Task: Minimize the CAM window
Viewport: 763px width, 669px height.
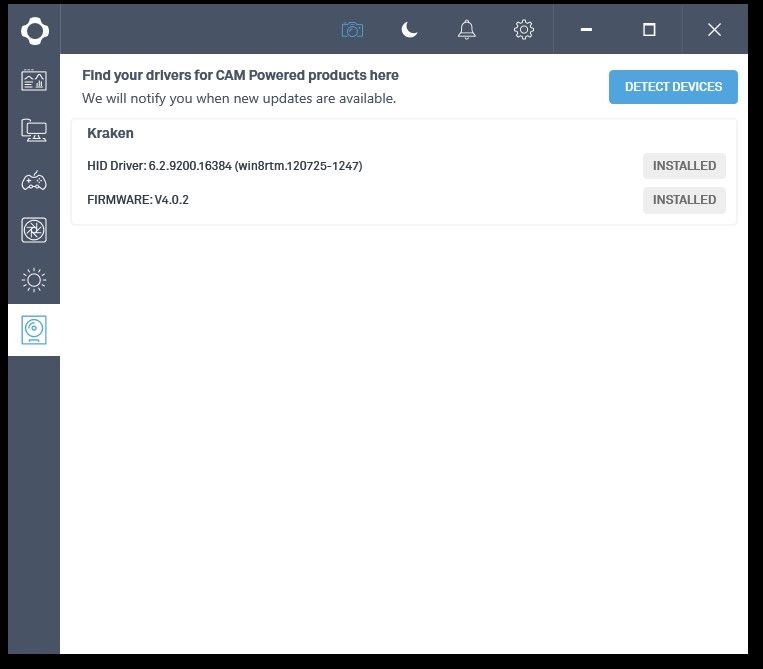Action: click(x=586, y=30)
